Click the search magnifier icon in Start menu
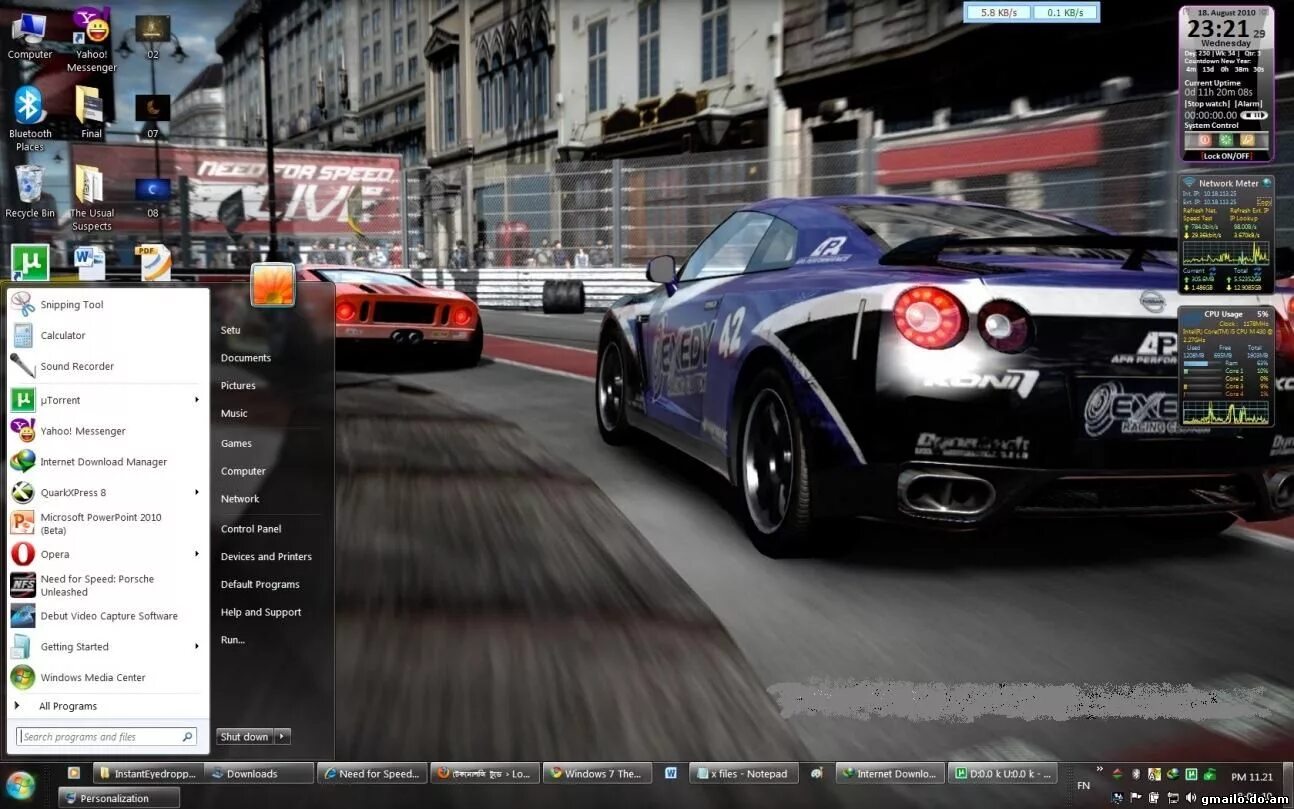The width and height of the screenshot is (1294, 809). [x=187, y=737]
